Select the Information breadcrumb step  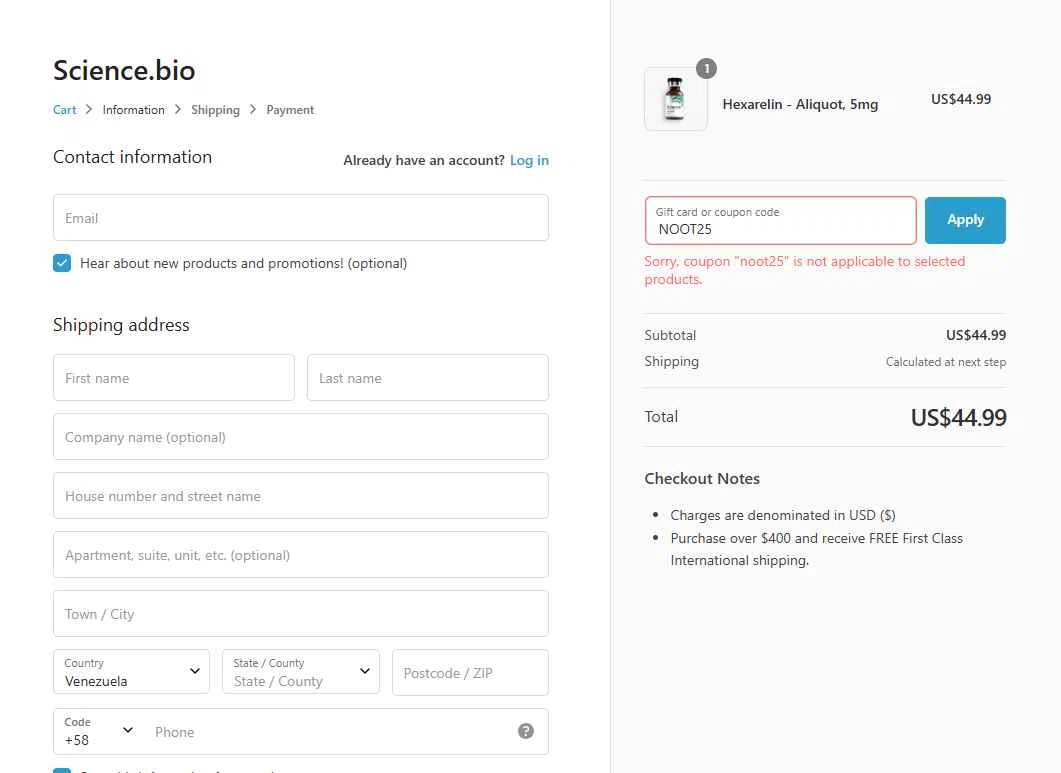pyautogui.click(x=133, y=110)
